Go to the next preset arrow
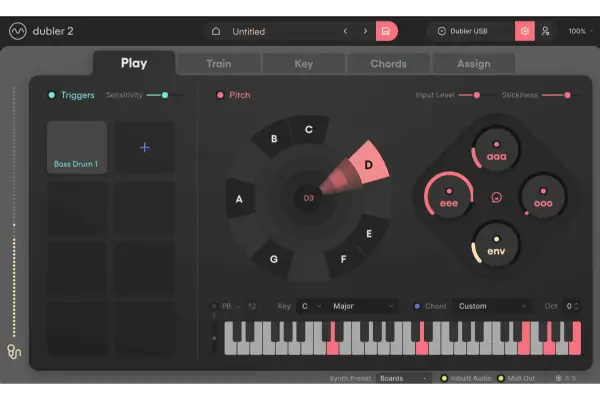The height and width of the screenshot is (400, 600). 365,31
